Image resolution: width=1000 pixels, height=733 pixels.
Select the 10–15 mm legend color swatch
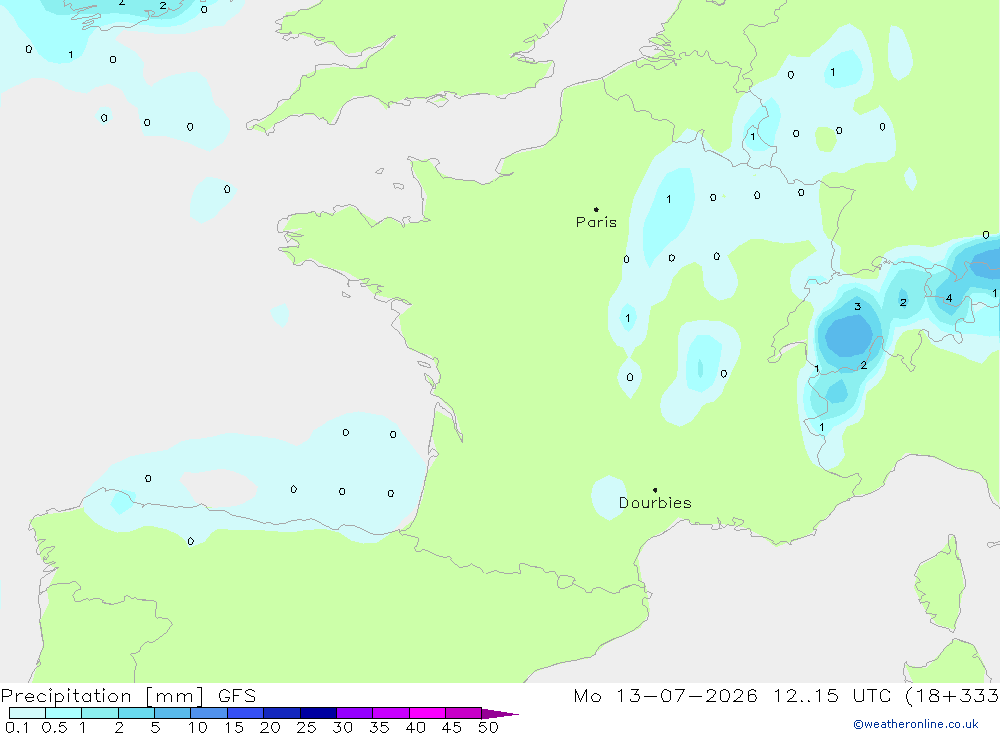(x=209, y=713)
